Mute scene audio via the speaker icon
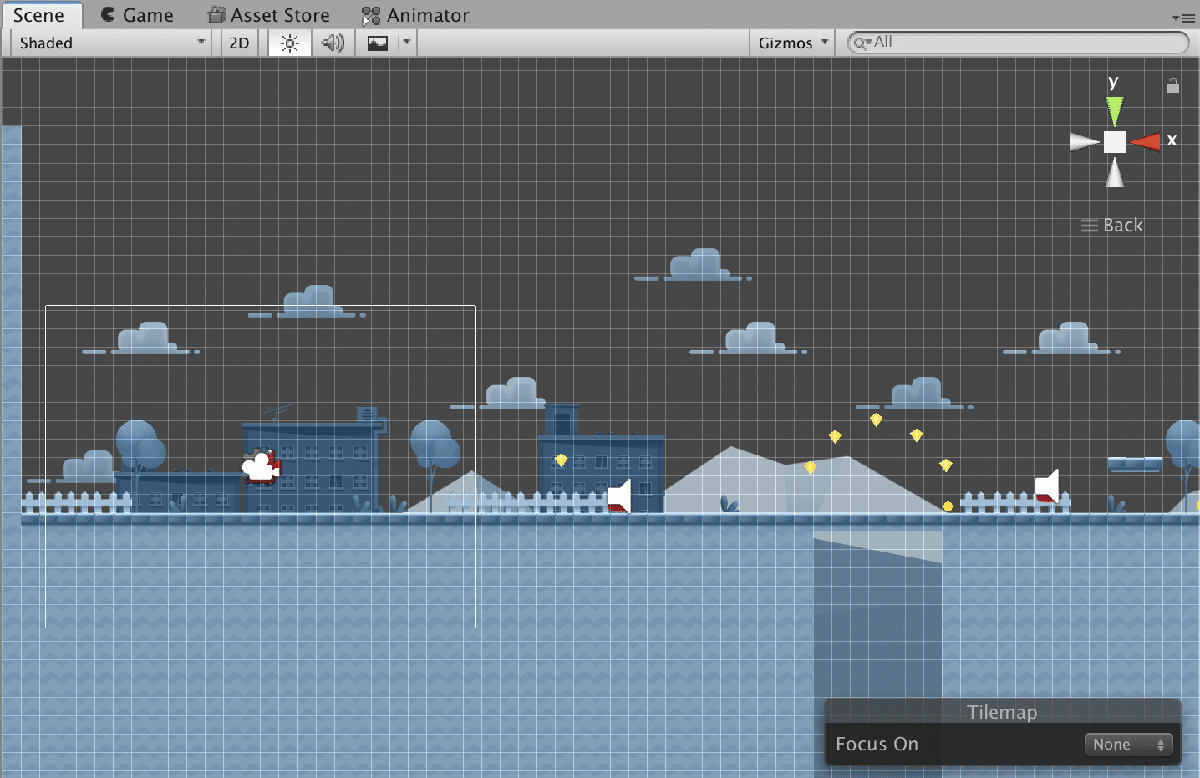The width and height of the screenshot is (1200, 778). click(333, 42)
